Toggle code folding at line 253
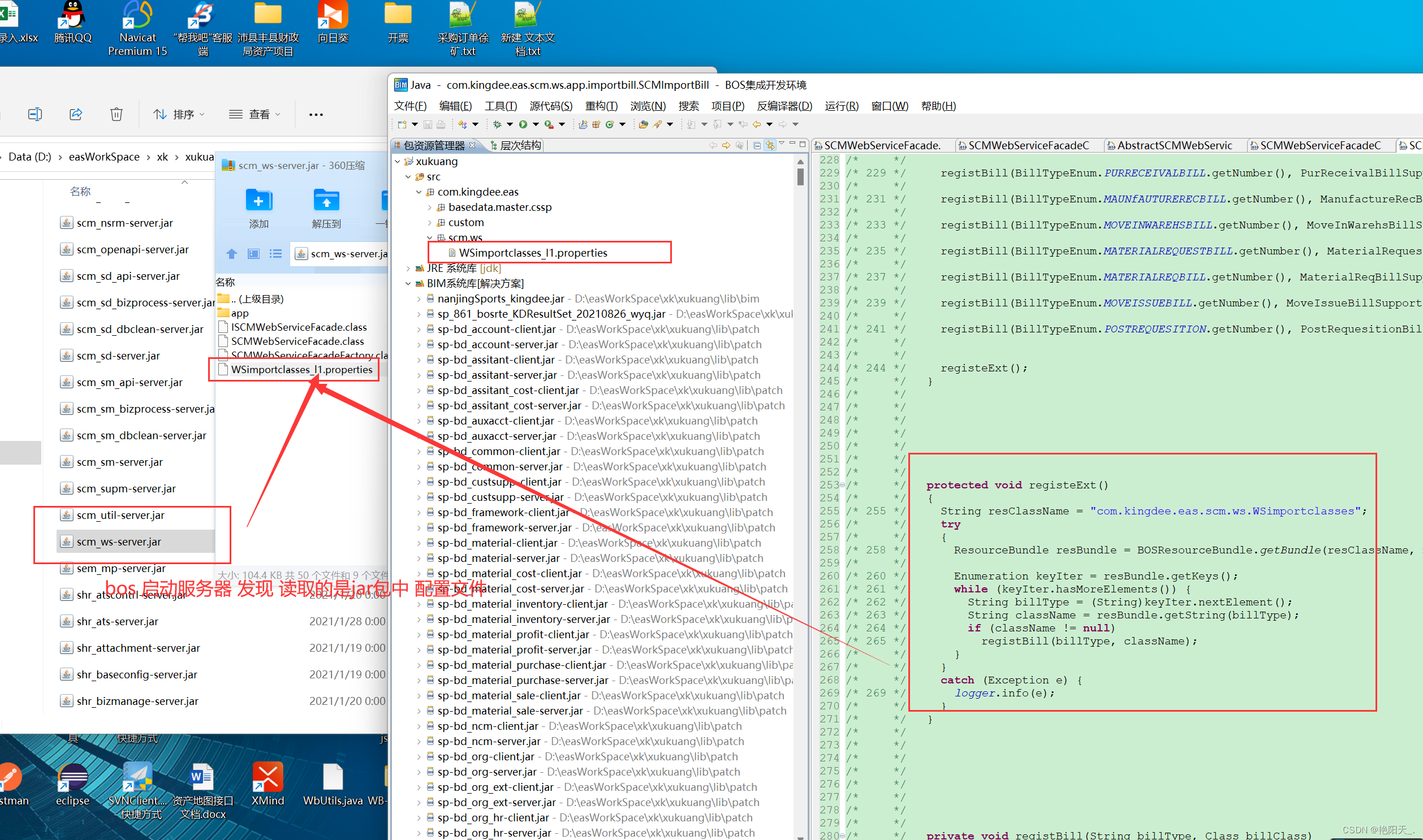Image resolution: width=1423 pixels, height=840 pixels. [x=842, y=485]
